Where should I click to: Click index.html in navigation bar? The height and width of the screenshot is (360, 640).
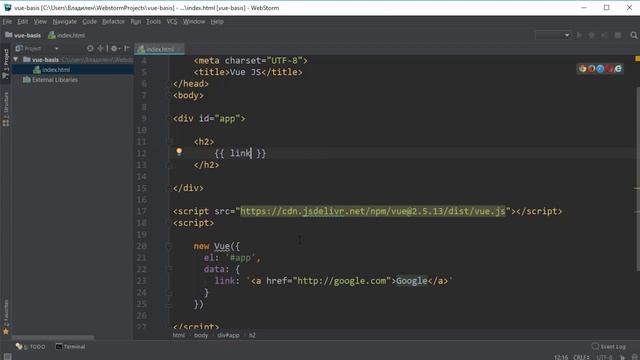(67, 36)
